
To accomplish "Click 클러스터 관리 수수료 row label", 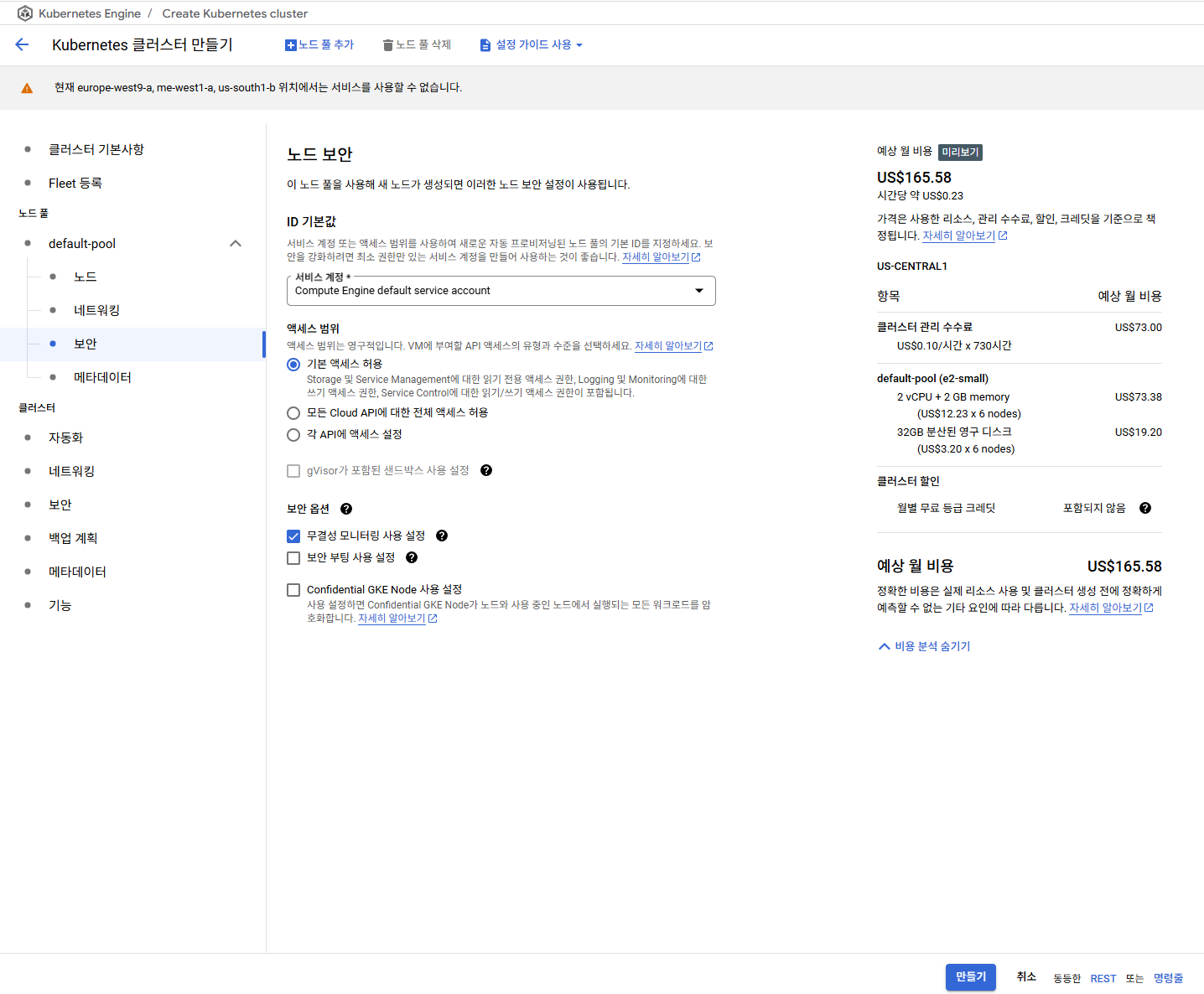I will click(x=925, y=328).
